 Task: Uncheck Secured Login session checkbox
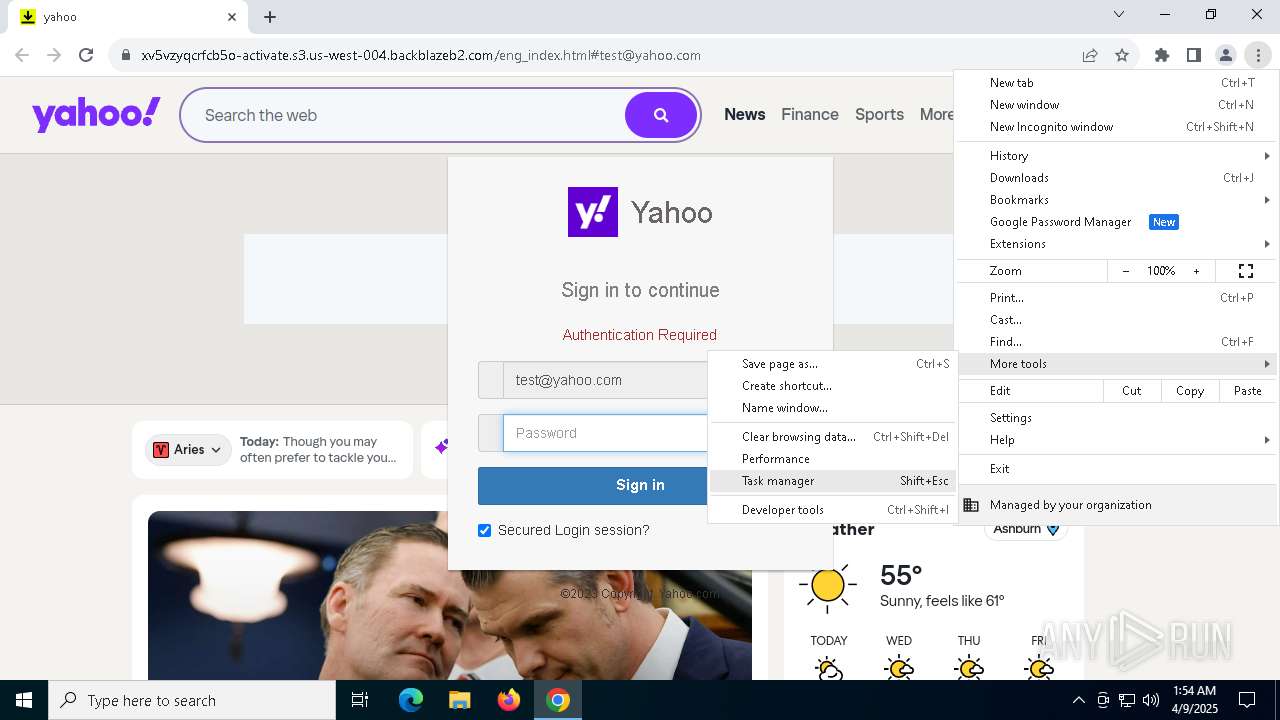pos(485,530)
